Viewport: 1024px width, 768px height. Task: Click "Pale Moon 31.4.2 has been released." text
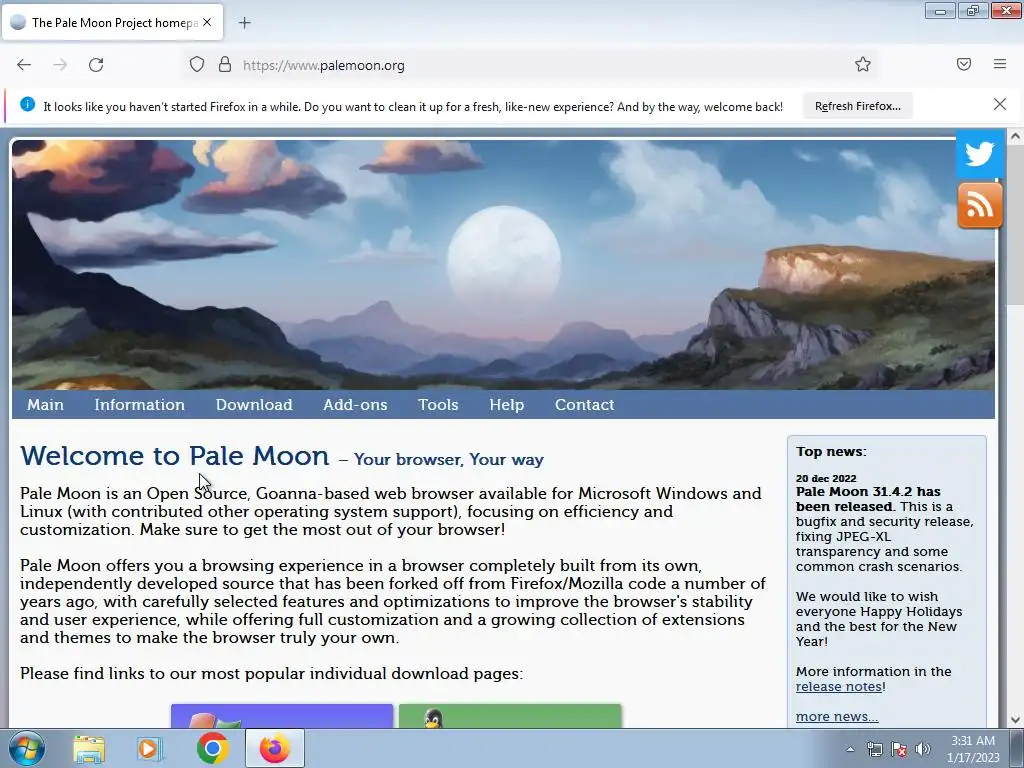868,499
